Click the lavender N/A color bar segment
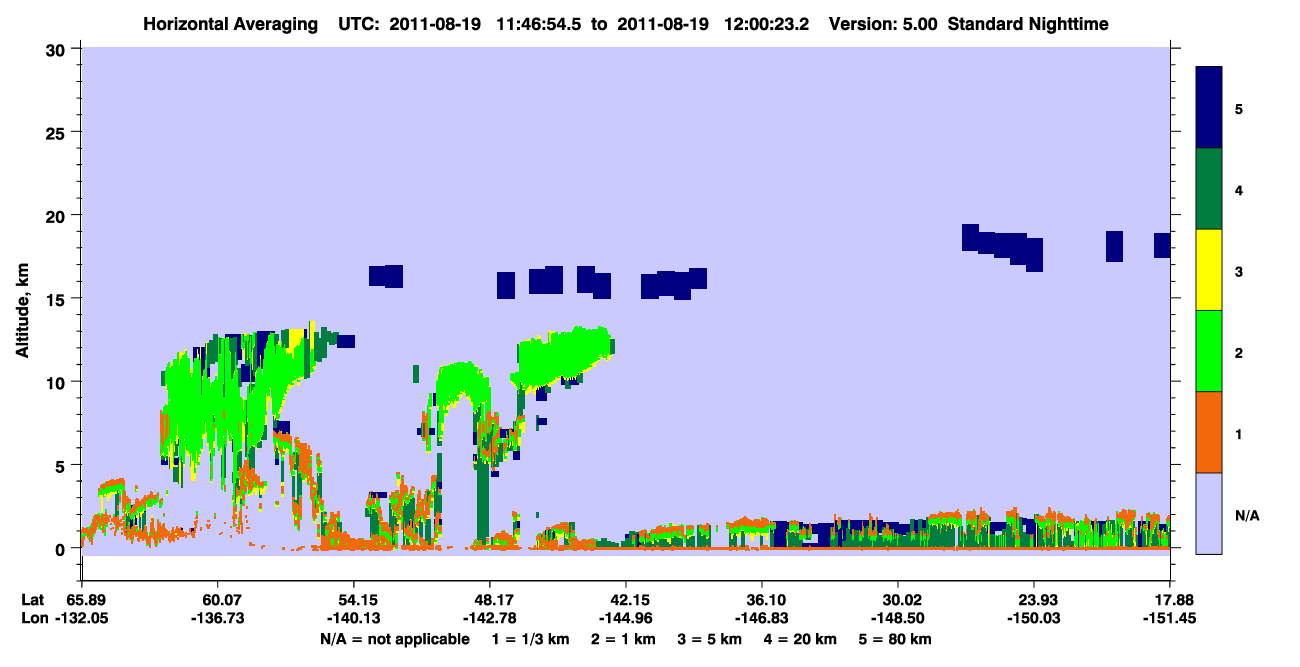The image size is (1300, 667). [x=1209, y=513]
